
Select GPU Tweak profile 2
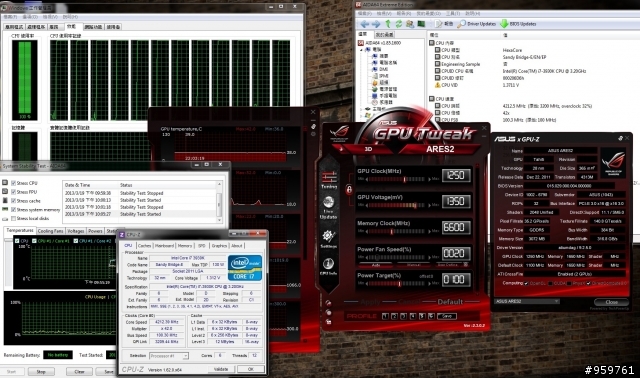pyautogui.click(x=394, y=316)
